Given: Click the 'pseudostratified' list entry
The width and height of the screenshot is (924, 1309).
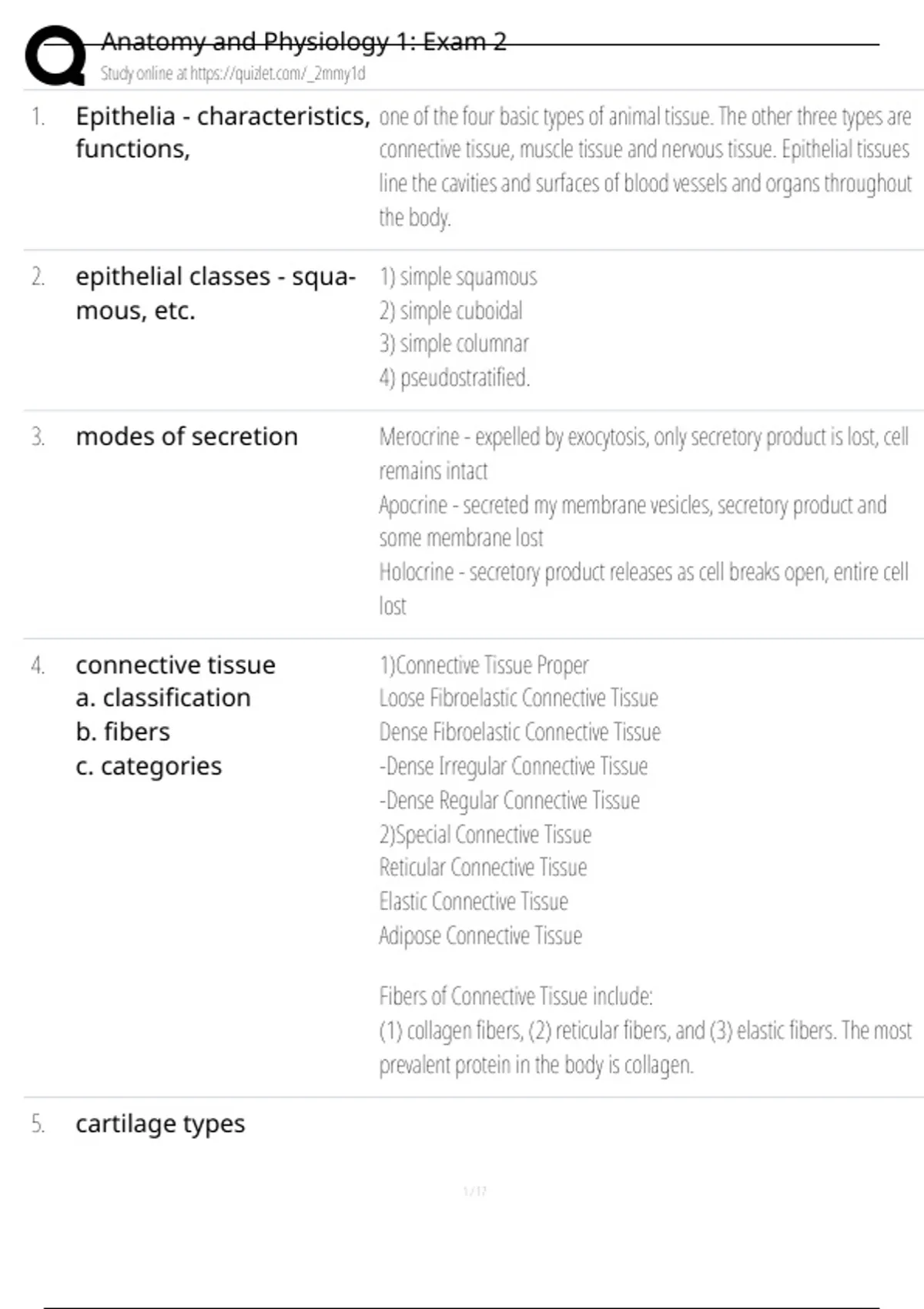Looking at the screenshot, I should coord(454,378).
